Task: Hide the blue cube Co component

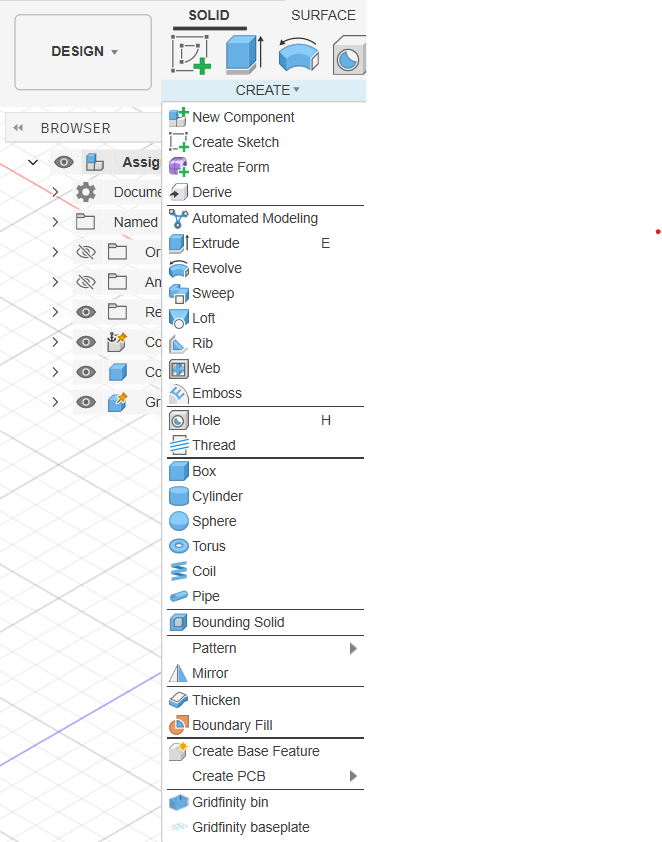Action: [86, 372]
